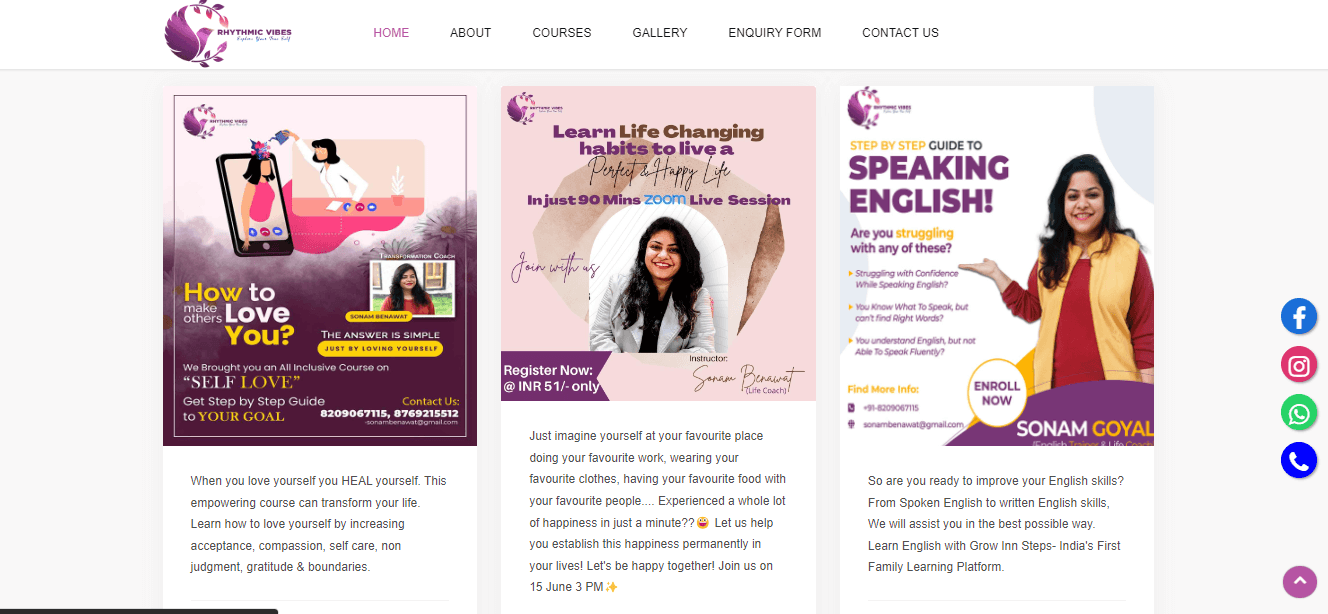Open the WhatsApp chat icon
Screen dimensions: 1328x614
tap(1299, 412)
